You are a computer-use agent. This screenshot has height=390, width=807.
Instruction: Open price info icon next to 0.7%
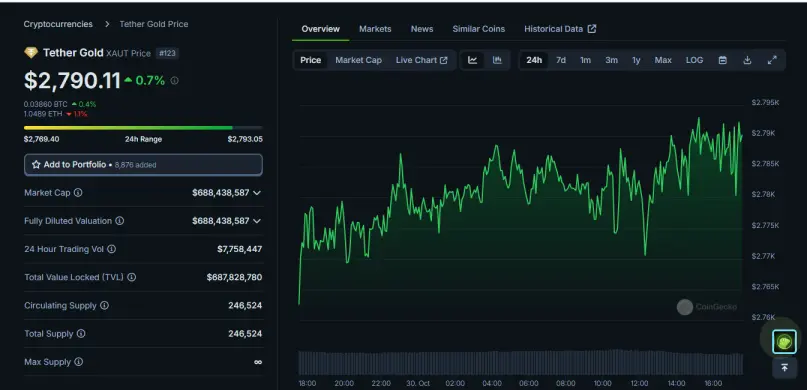coord(174,81)
